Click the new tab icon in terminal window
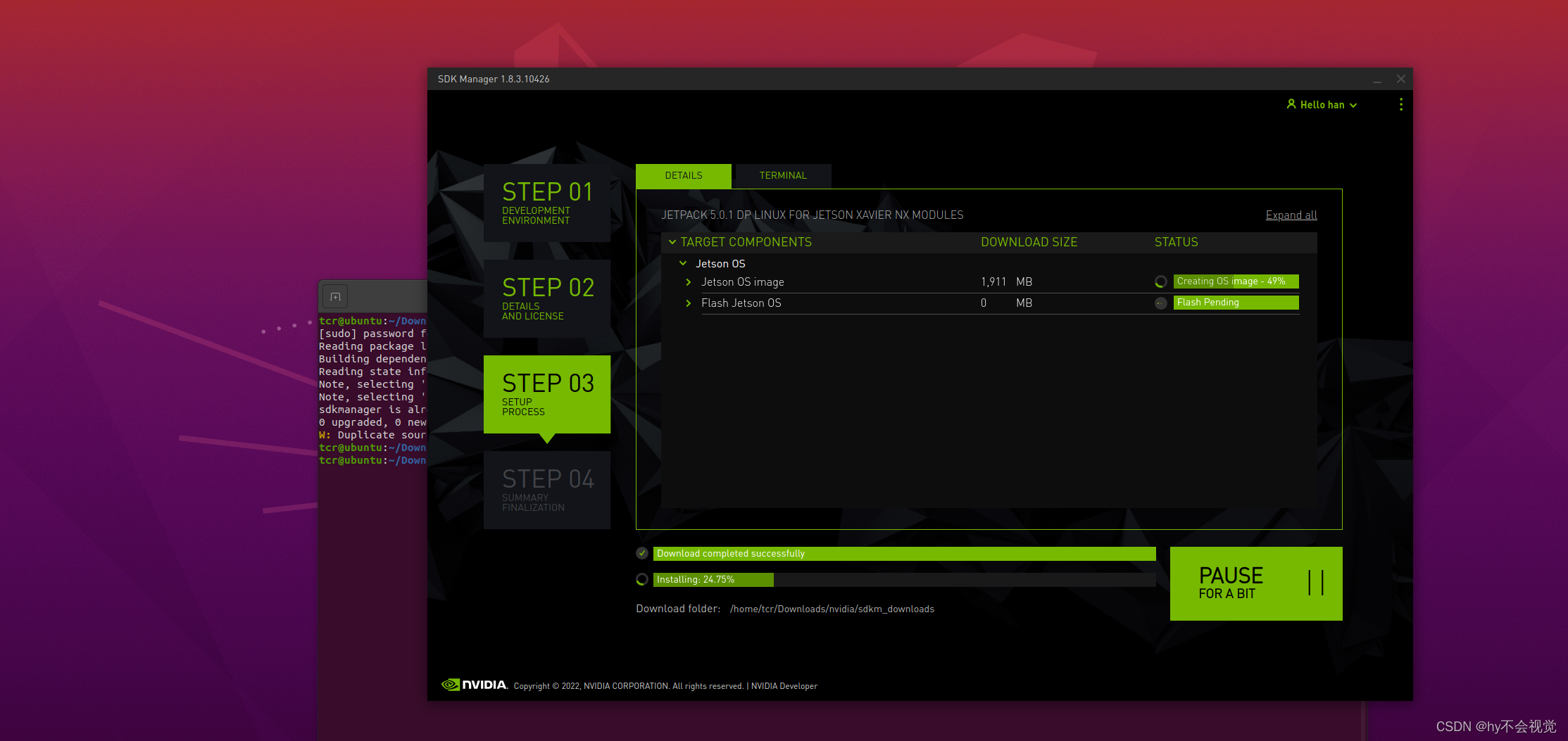 (335, 296)
